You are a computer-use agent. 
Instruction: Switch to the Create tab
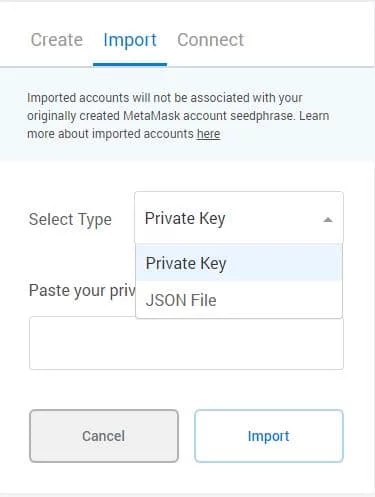pyautogui.click(x=57, y=40)
